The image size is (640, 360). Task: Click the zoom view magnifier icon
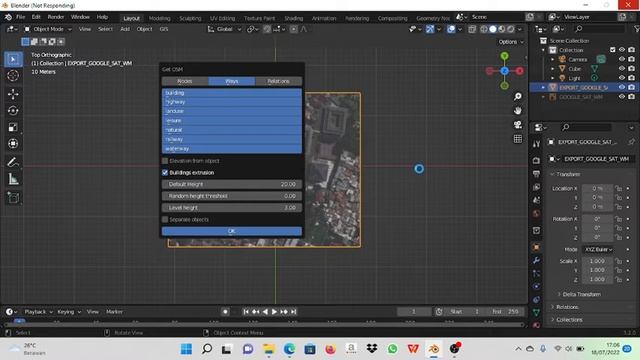click(x=518, y=96)
